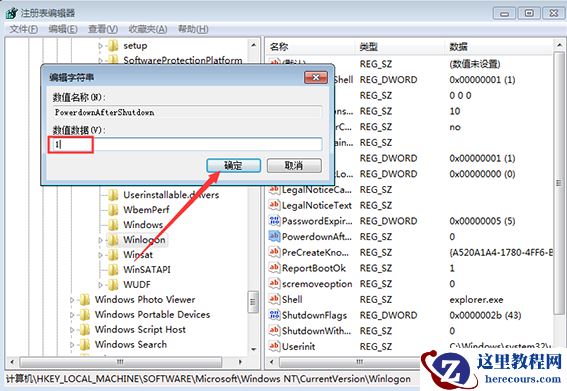
Task: Expand the Windows Portable Devices node
Action: coord(72,315)
